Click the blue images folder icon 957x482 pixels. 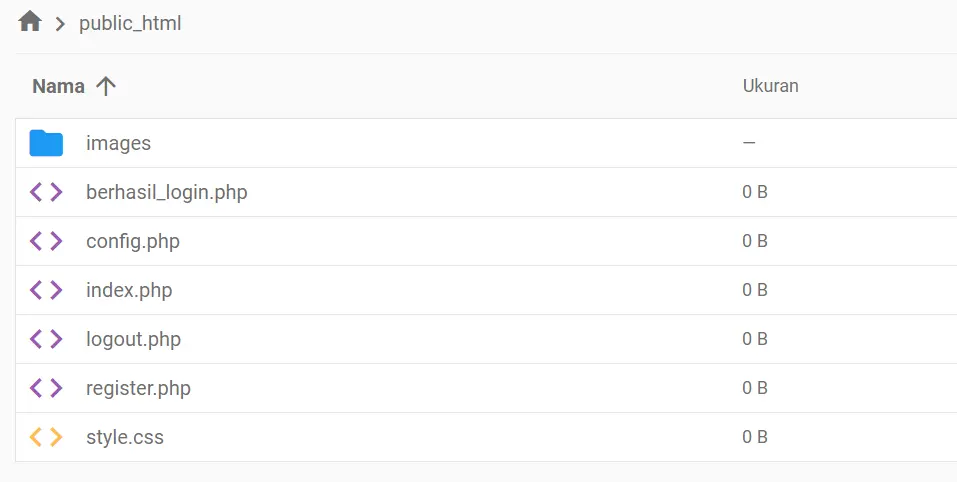46,143
